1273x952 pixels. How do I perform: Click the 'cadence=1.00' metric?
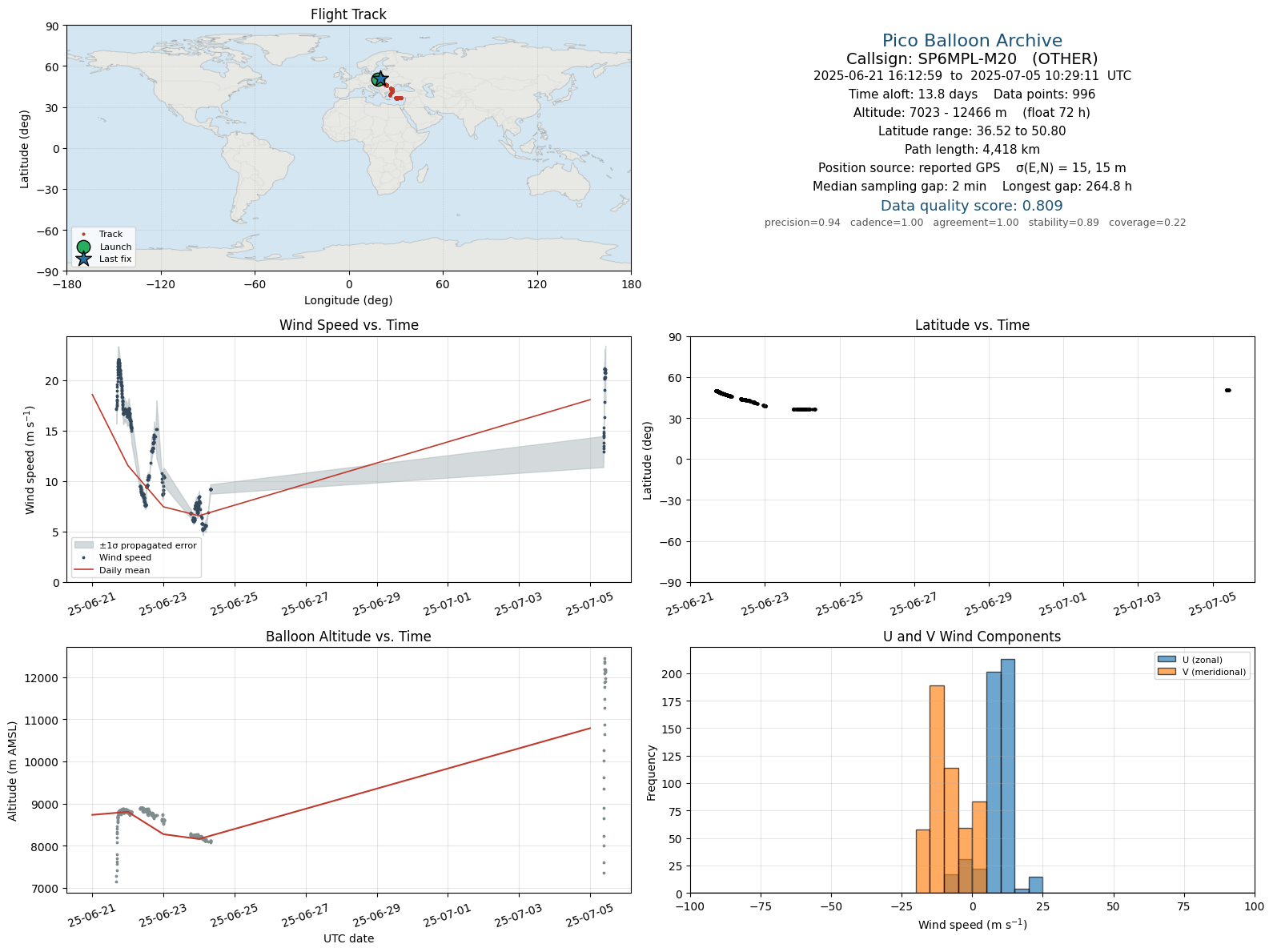pos(886,223)
